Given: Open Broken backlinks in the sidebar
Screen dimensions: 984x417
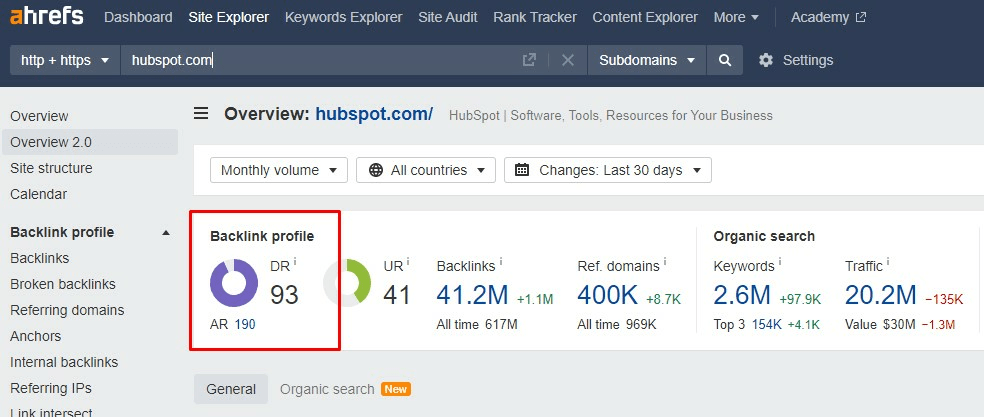Looking at the screenshot, I should click(63, 284).
